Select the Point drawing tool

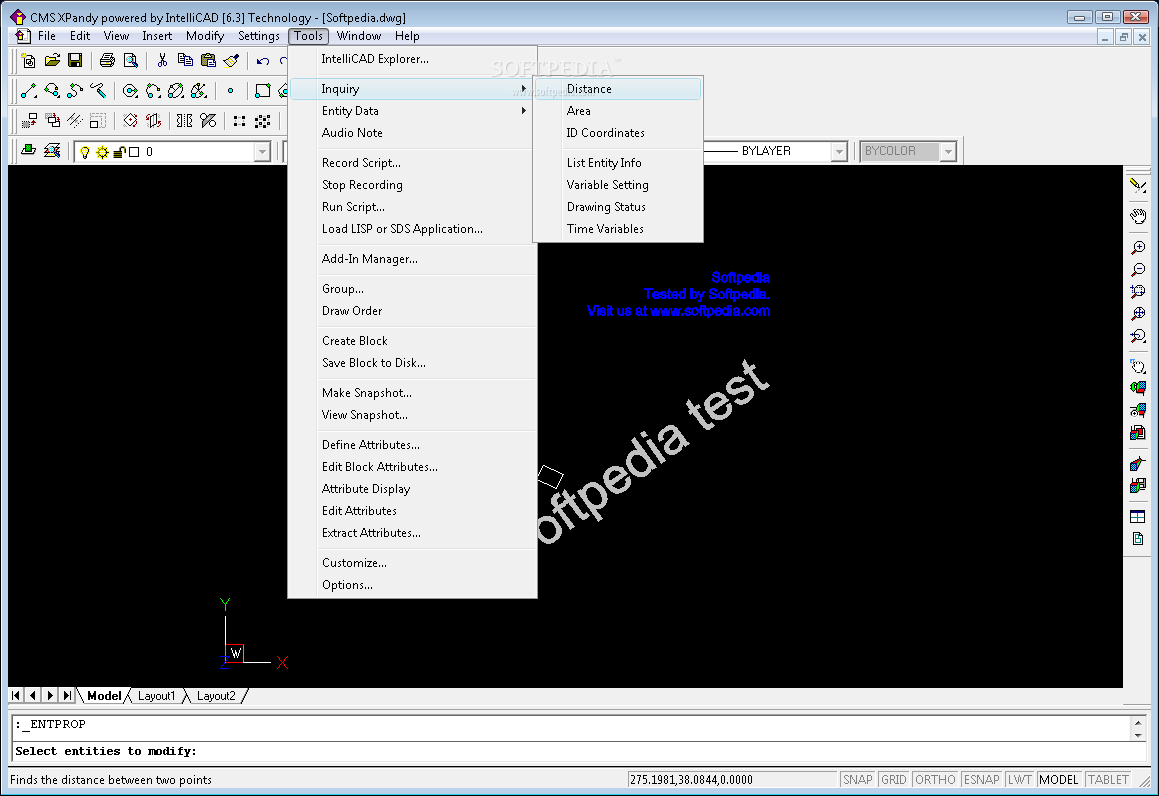(231, 91)
